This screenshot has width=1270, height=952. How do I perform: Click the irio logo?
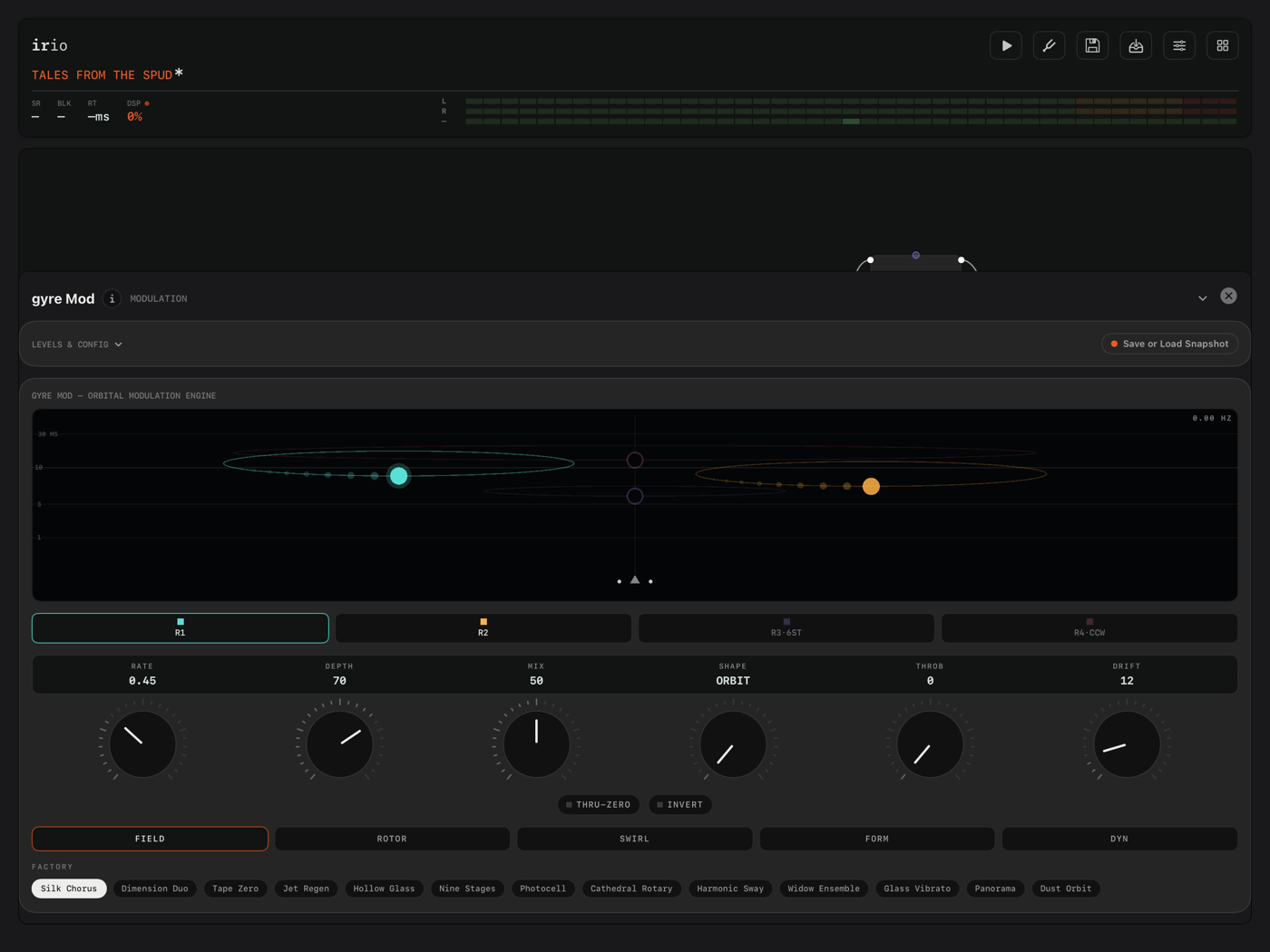(50, 45)
